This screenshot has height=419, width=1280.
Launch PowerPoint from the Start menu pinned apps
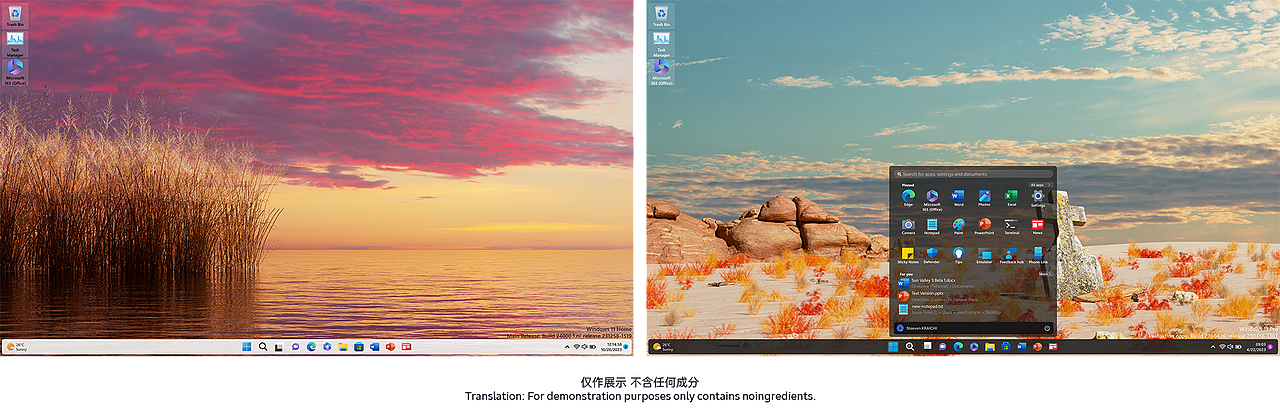point(984,227)
